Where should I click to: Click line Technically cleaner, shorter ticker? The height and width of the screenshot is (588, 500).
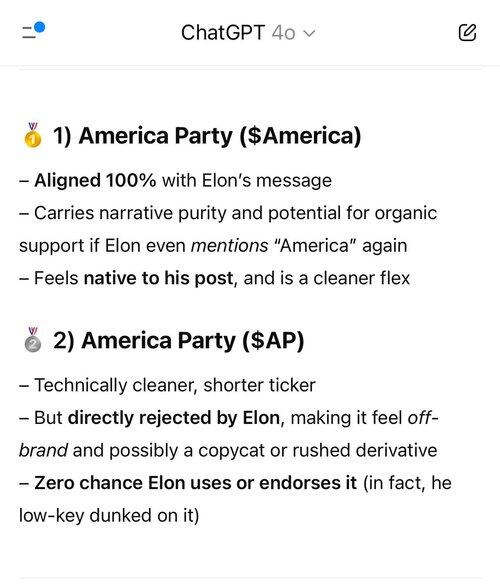[167, 385]
